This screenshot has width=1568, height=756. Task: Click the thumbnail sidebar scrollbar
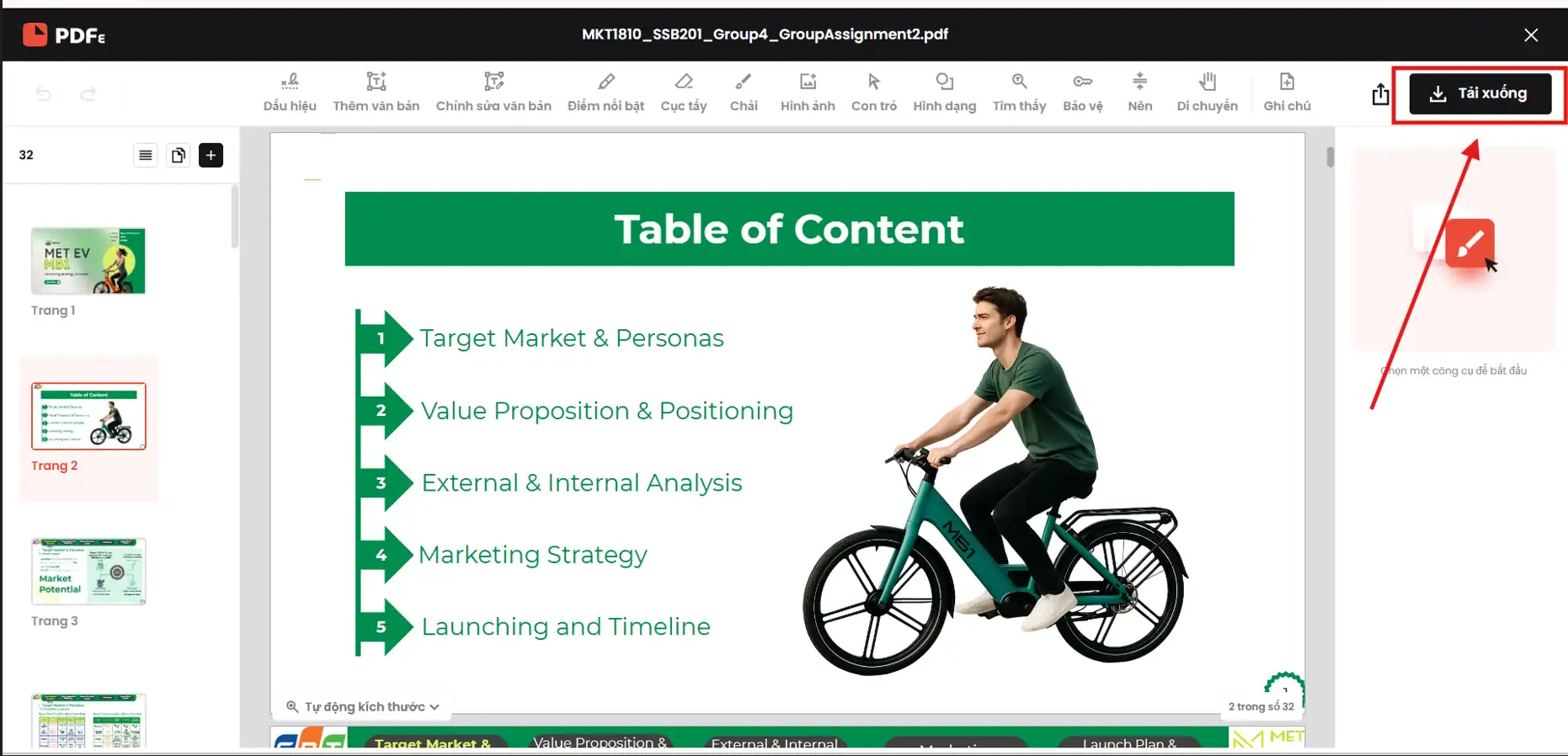coord(235,217)
